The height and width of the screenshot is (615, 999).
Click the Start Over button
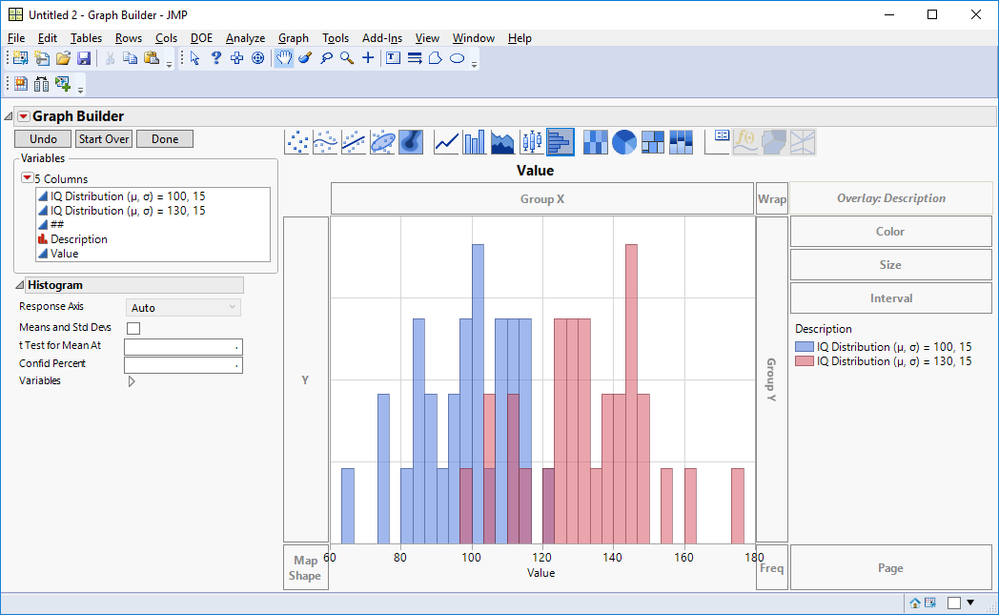tap(104, 139)
